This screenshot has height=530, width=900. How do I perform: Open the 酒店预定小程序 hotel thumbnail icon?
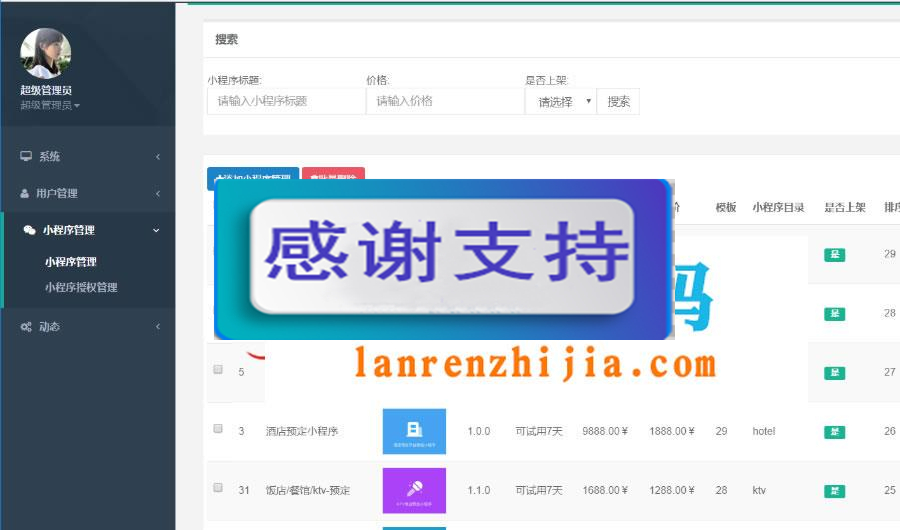[414, 431]
